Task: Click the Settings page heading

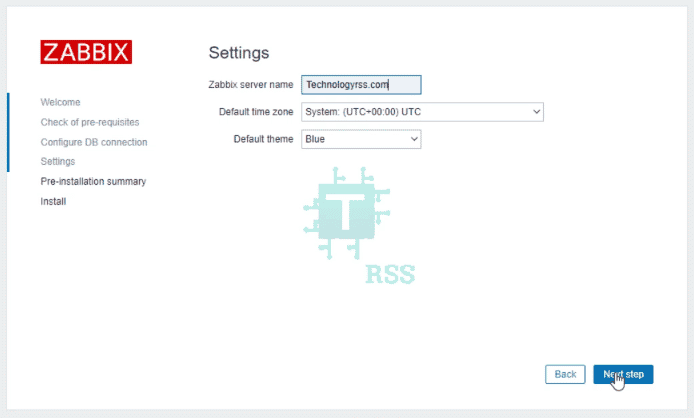Action: click(239, 53)
